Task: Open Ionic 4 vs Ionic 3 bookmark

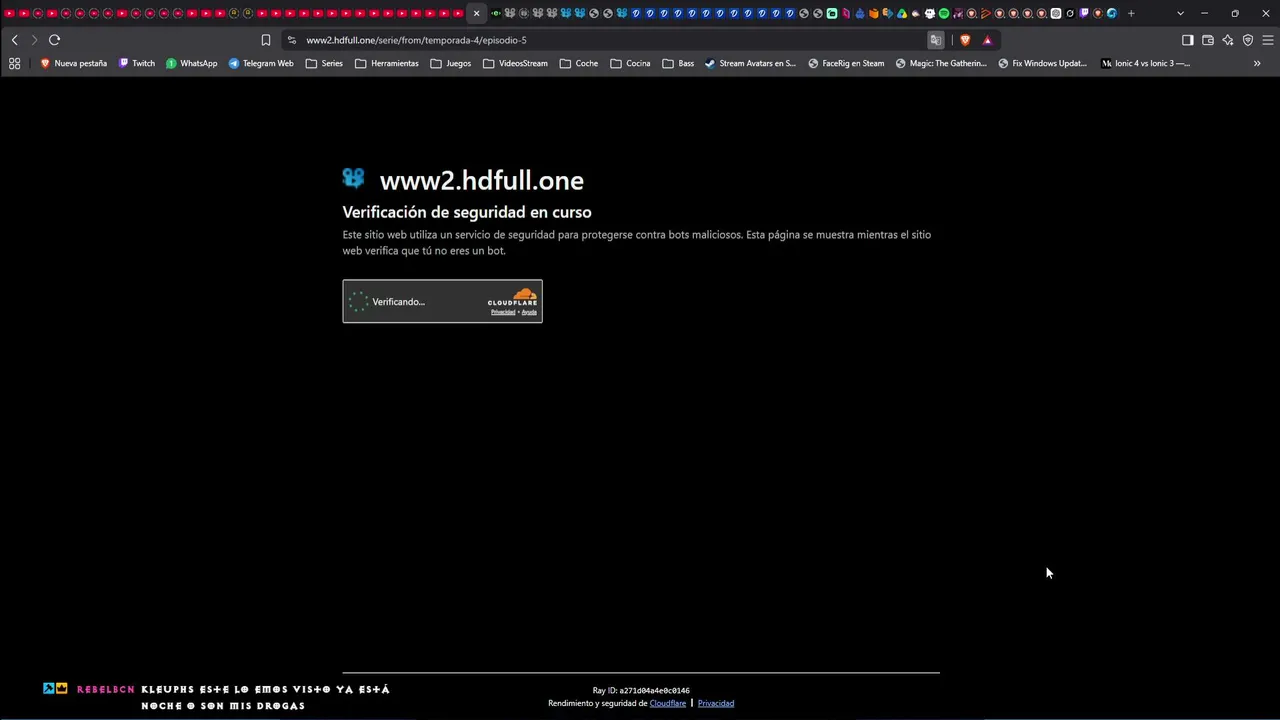Action: point(1146,63)
